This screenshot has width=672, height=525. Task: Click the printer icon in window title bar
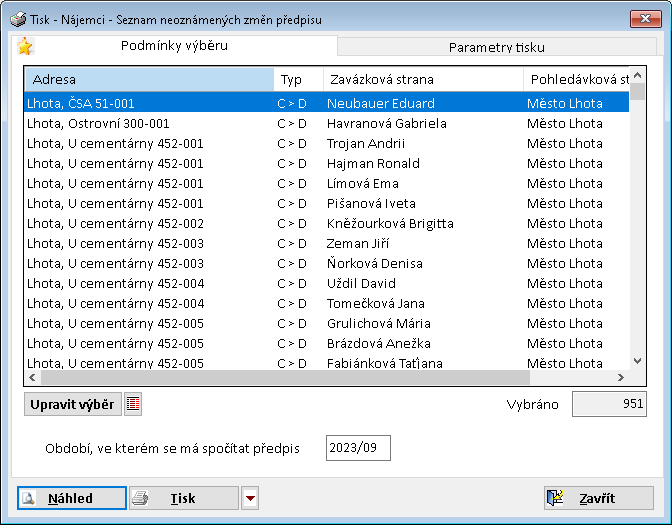pyautogui.click(x=17, y=19)
